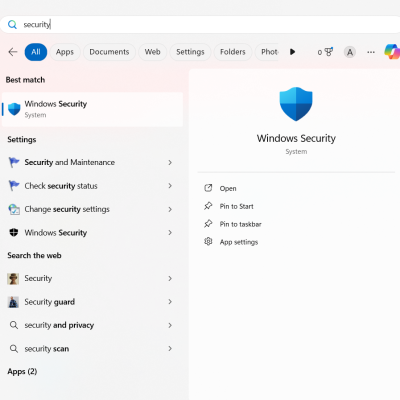Open Security and Maintenance setting
Viewport: 400px width, 400px height.
click(92, 162)
